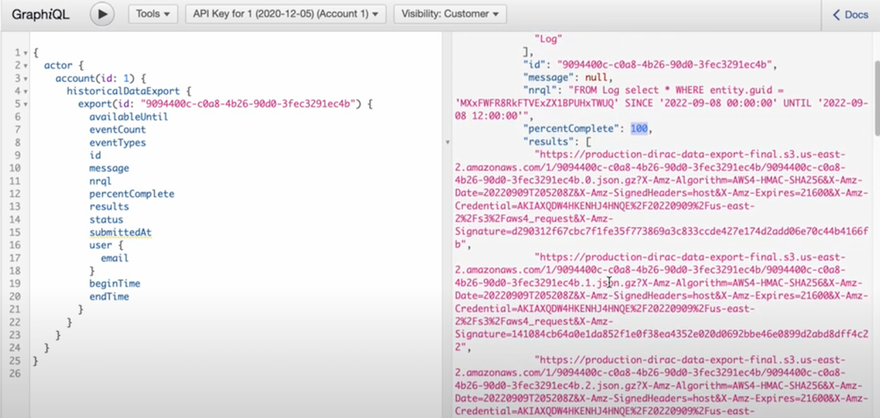
Task: Click the "nrql" key in response
Action: [x=540, y=90]
